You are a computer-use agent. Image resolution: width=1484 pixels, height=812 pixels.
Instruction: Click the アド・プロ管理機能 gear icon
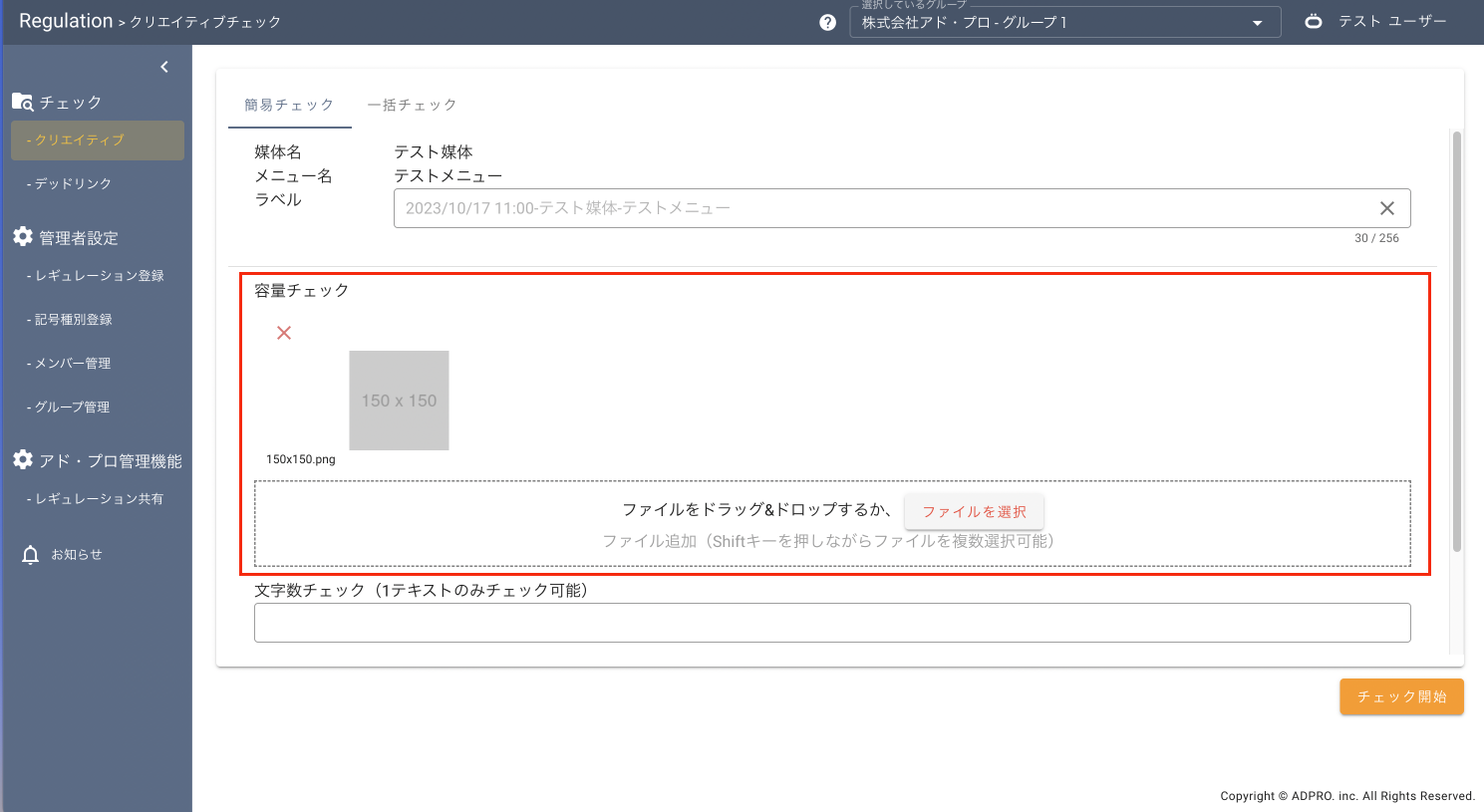pyautogui.click(x=23, y=460)
